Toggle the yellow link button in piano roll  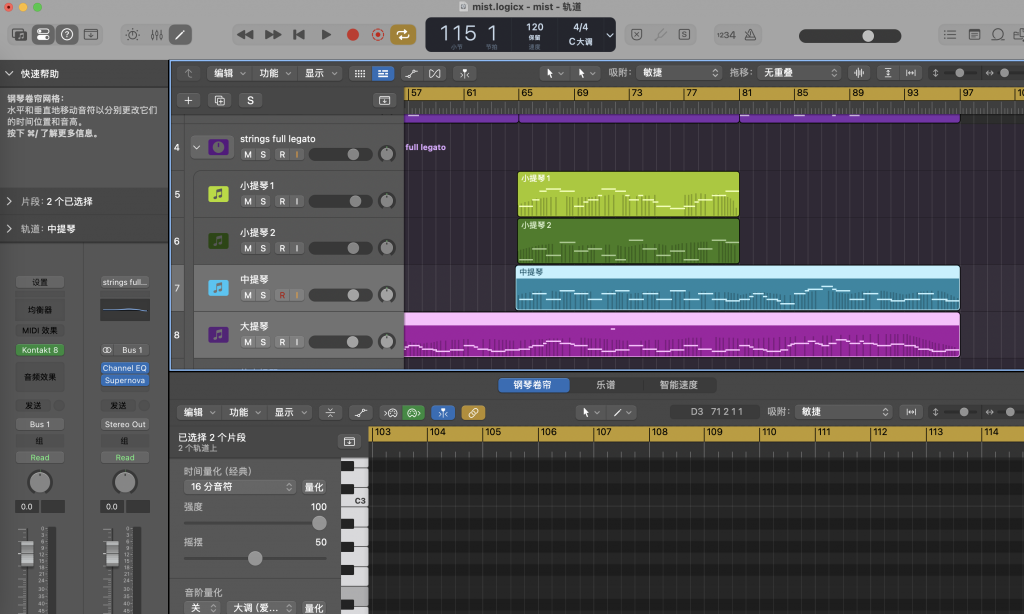[473, 412]
